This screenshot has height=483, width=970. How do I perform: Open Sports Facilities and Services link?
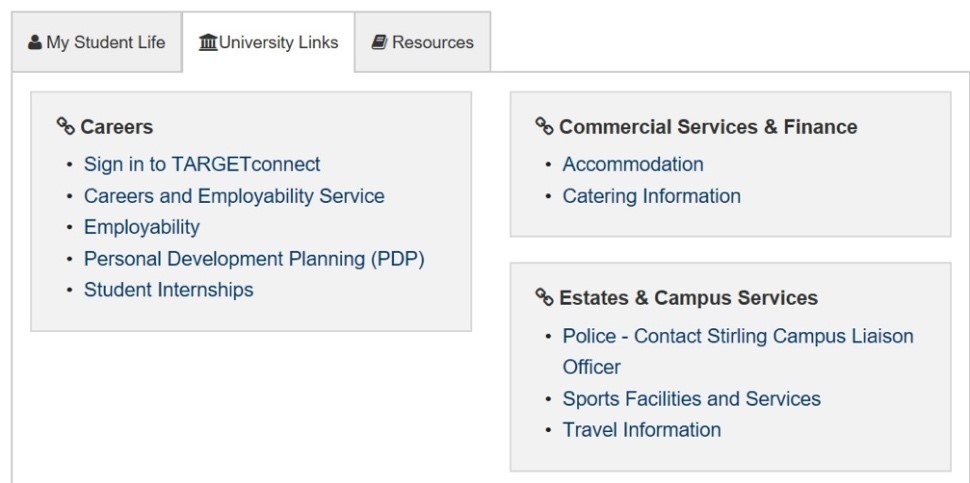point(692,399)
